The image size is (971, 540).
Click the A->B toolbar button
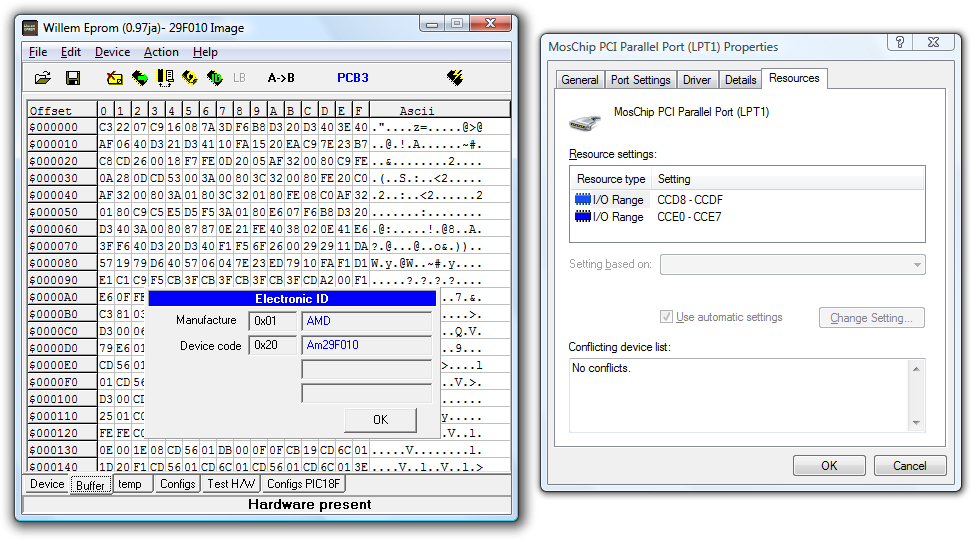(281, 78)
